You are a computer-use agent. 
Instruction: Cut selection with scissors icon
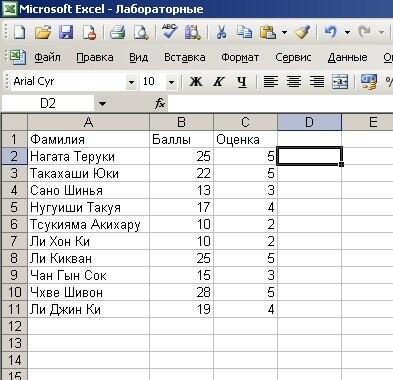(x=222, y=32)
